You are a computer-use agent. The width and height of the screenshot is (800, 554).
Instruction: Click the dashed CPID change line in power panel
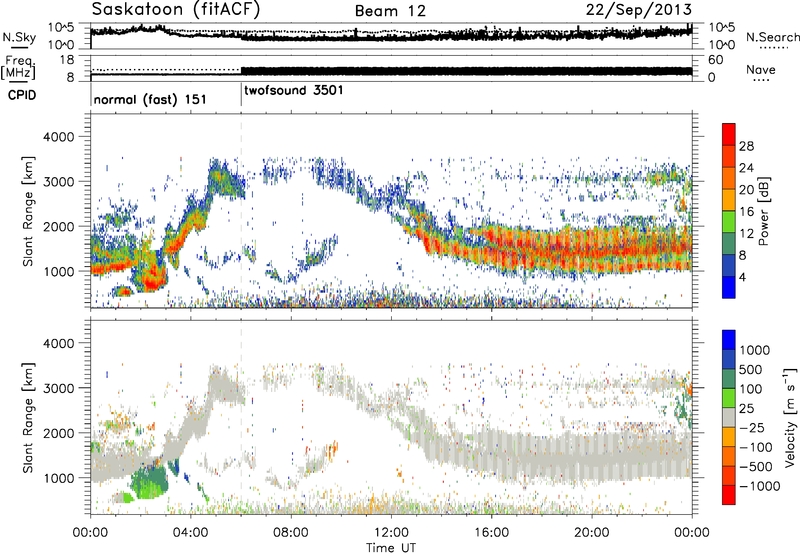point(241,211)
